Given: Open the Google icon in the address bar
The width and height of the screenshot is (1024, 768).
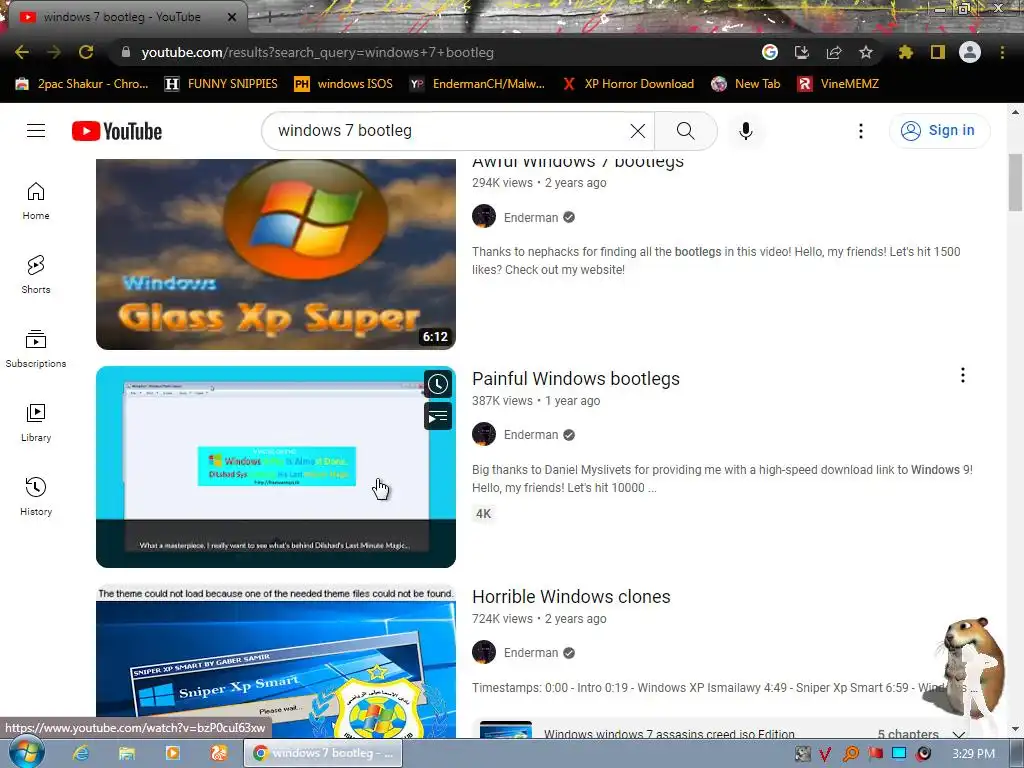Looking at the screenshot, I should pyautogui.click(x=770, y=52).
